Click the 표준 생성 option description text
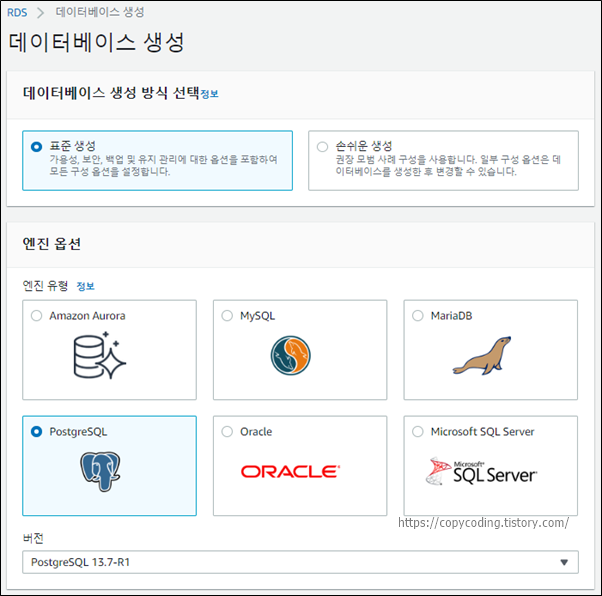Screen dimensions: 602x596 point(163,165)
